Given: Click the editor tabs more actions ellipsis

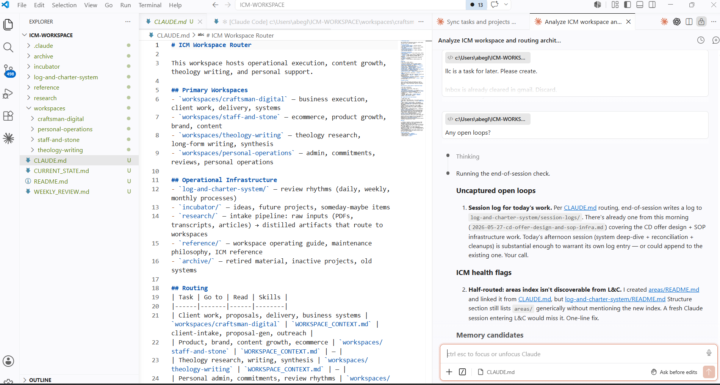Looking at the screenshot, I should tap(421, 22).
